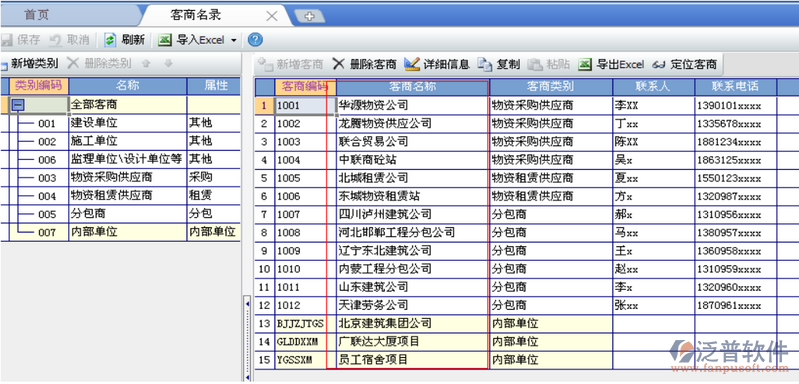Select 内部单位 category row 007

click(120, 232)
